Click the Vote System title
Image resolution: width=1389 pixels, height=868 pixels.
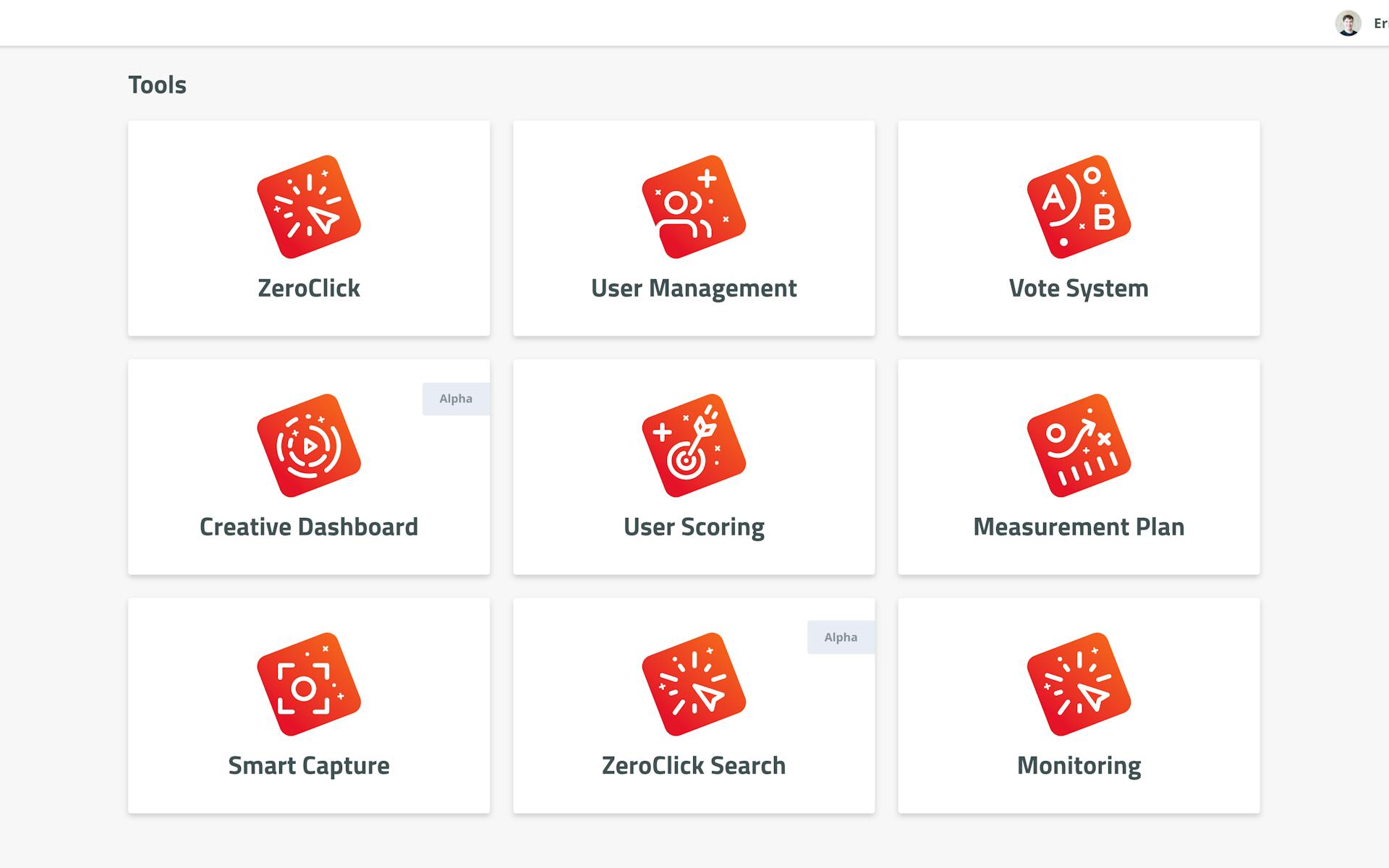coord(1079,288)
